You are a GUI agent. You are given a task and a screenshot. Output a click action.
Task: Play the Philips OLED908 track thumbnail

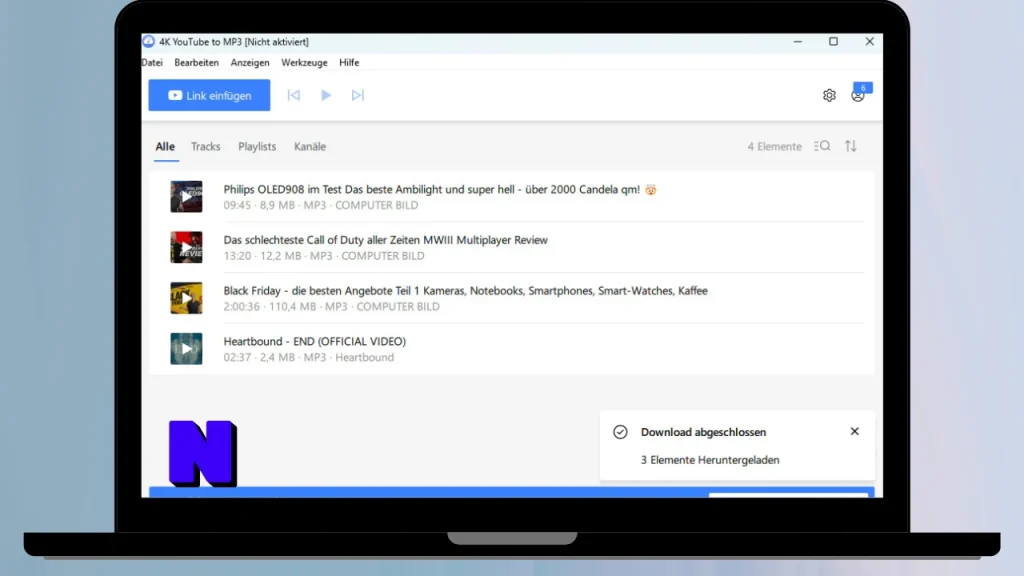click(x=187, y=197)
